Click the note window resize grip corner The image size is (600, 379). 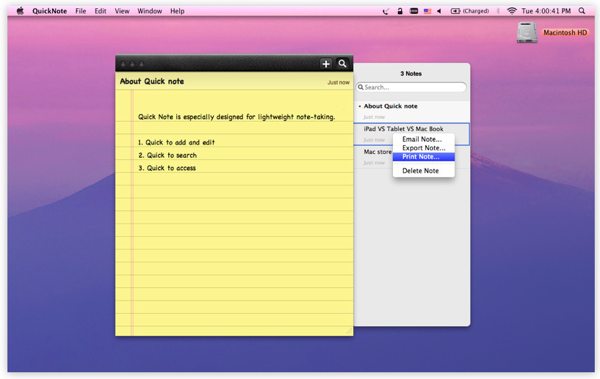click(349, 331)
